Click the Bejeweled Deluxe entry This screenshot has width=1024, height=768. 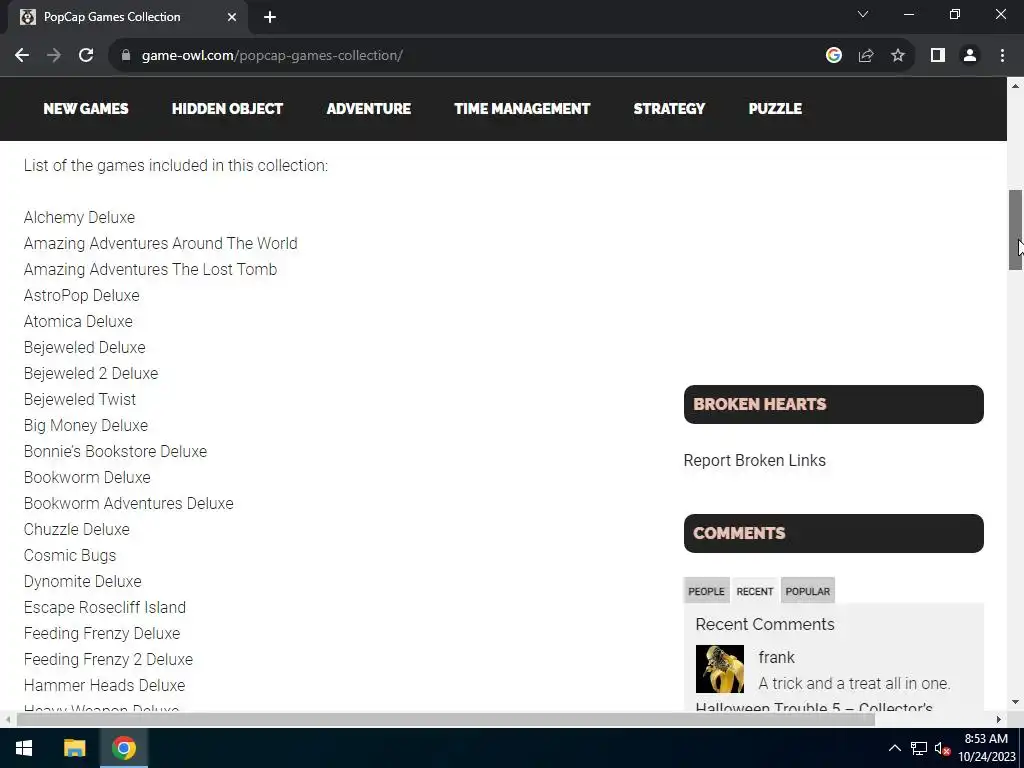tap(84, 347)
